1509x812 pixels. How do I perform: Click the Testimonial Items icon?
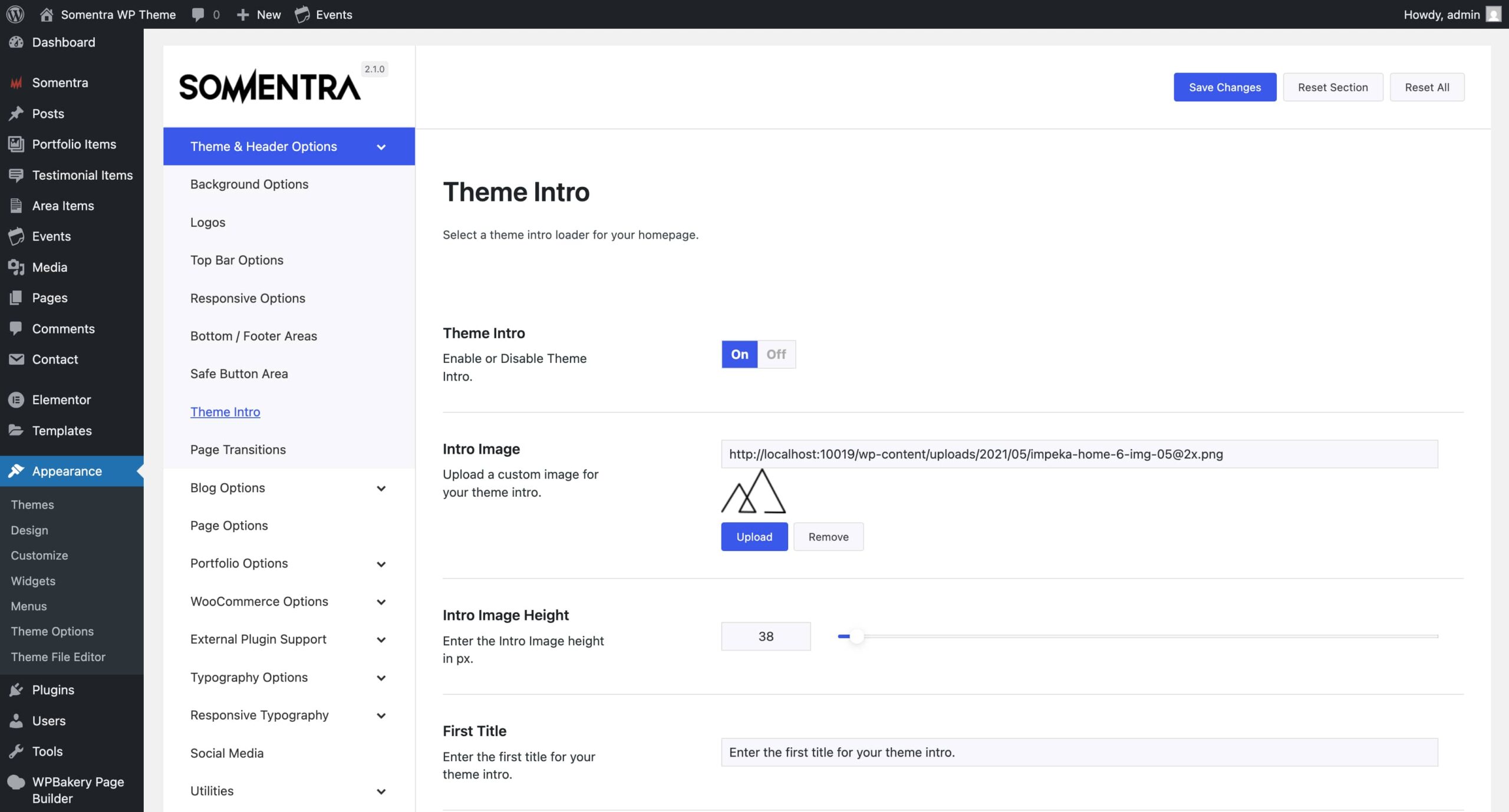point(17,175)
